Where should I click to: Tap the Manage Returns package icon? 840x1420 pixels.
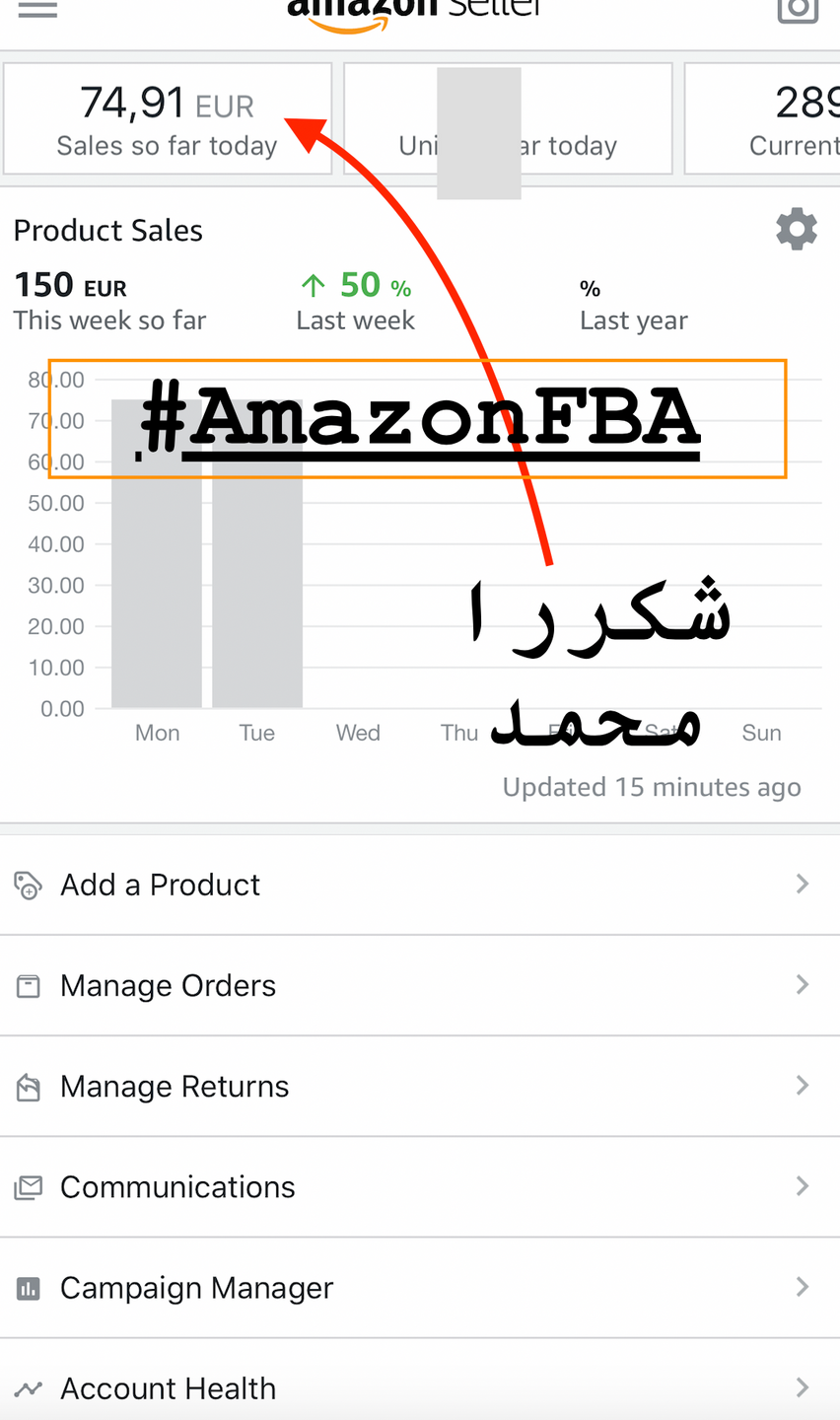pyautogui.click(x=29, y=1087)
